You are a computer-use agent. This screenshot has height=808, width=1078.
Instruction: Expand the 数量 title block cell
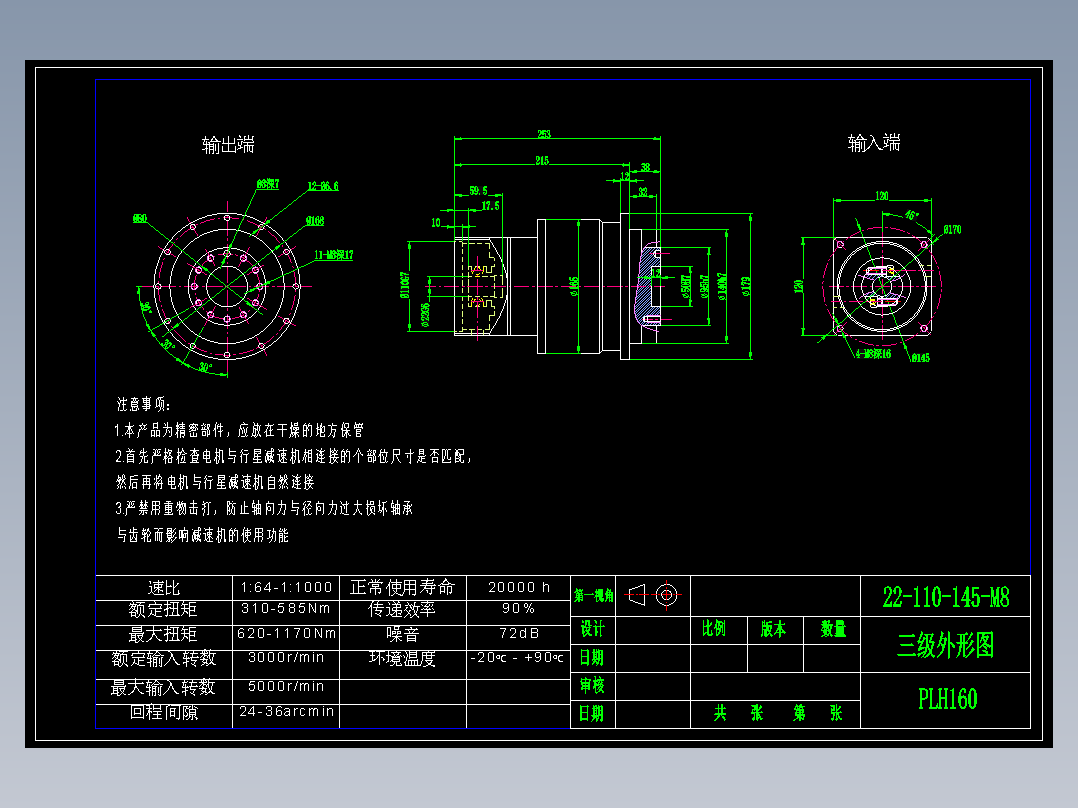click(833, 628)
